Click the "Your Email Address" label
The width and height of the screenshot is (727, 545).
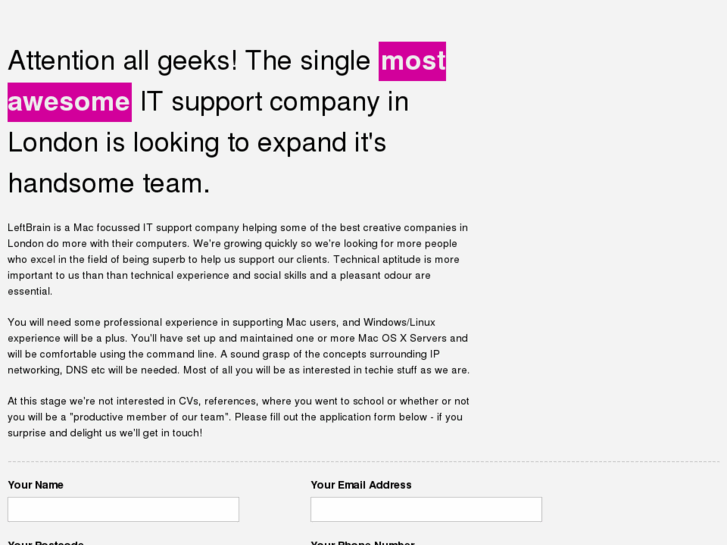pyautogui.click(x=361, y=485)
